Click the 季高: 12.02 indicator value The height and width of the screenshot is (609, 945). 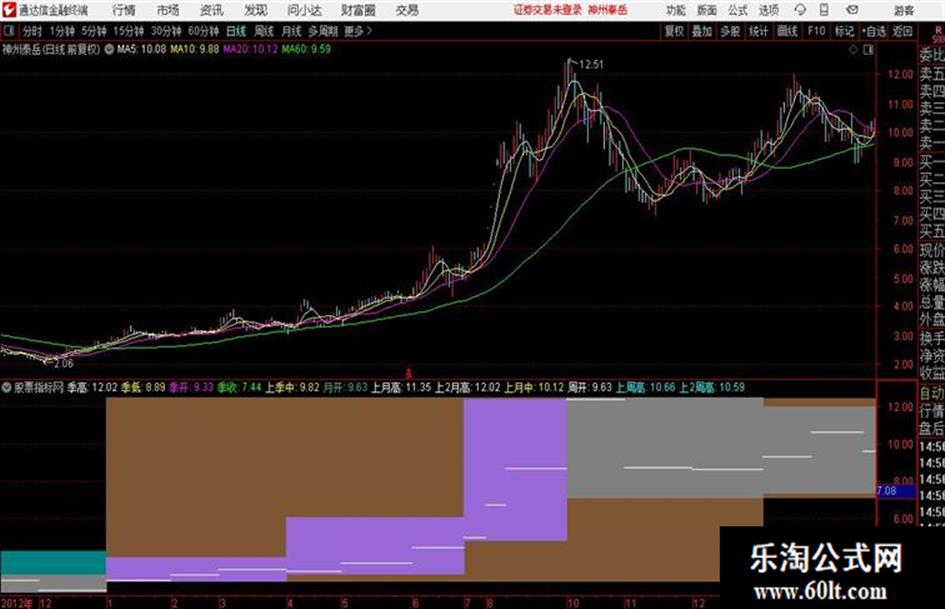pos(92,388)
